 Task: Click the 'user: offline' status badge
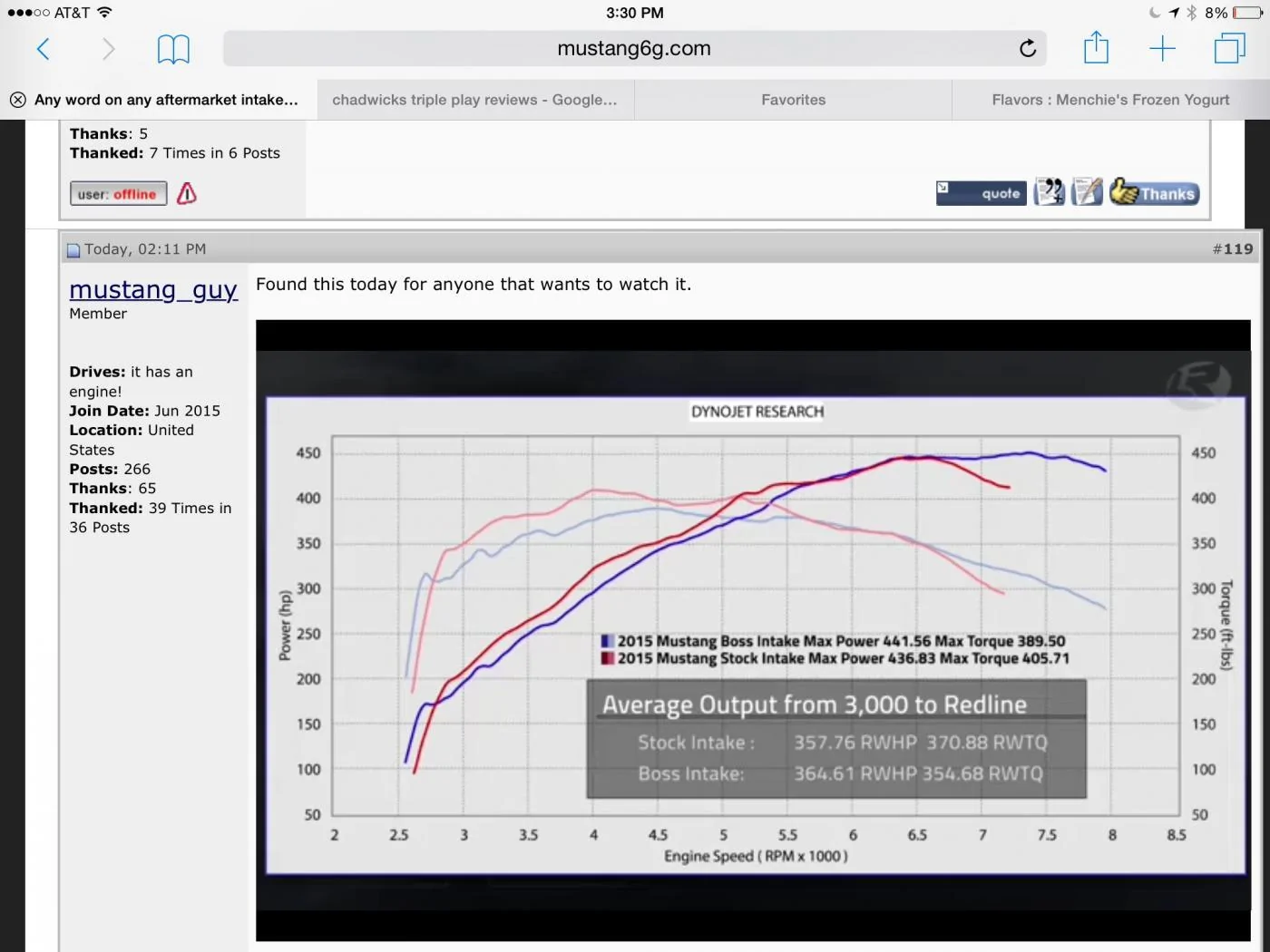(118, 194)
